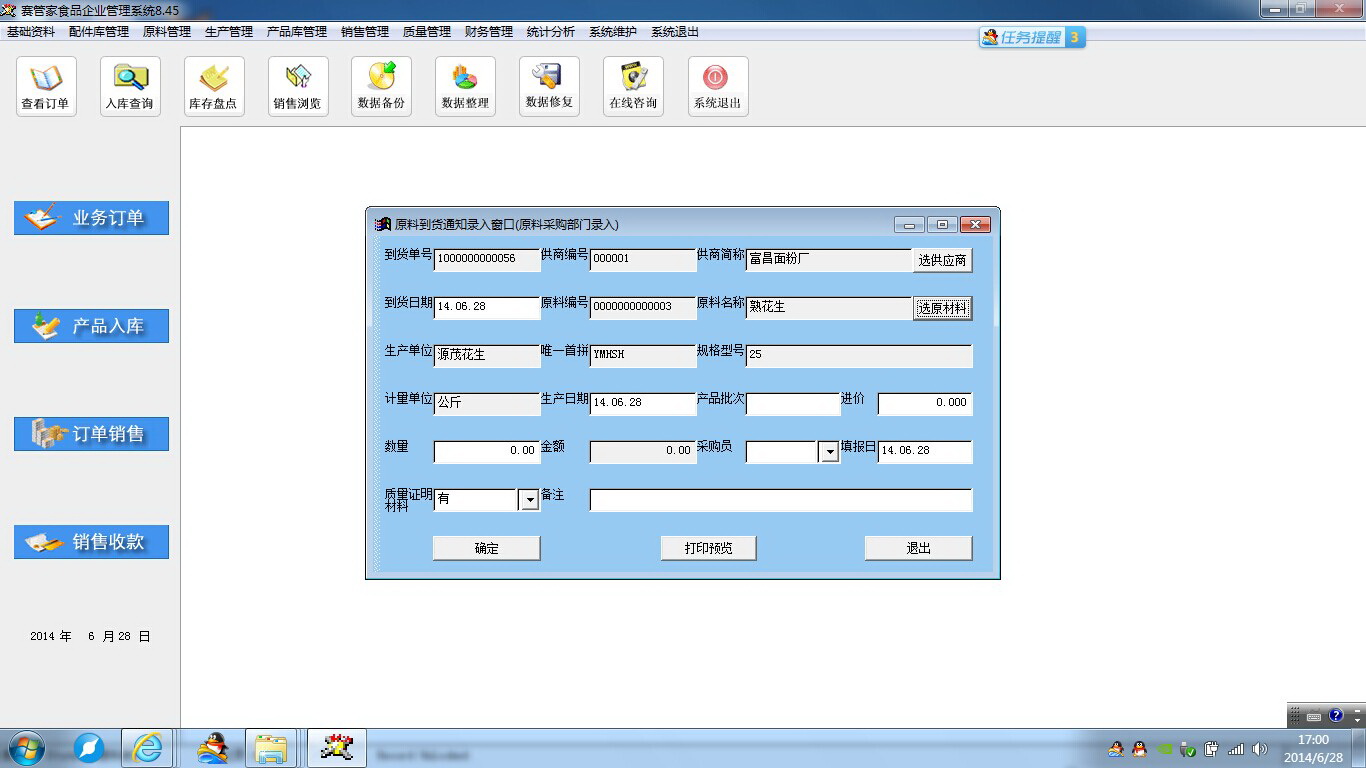Open the 统计分析 menu
Viewport: 1366px width, 768px height.
551,32
